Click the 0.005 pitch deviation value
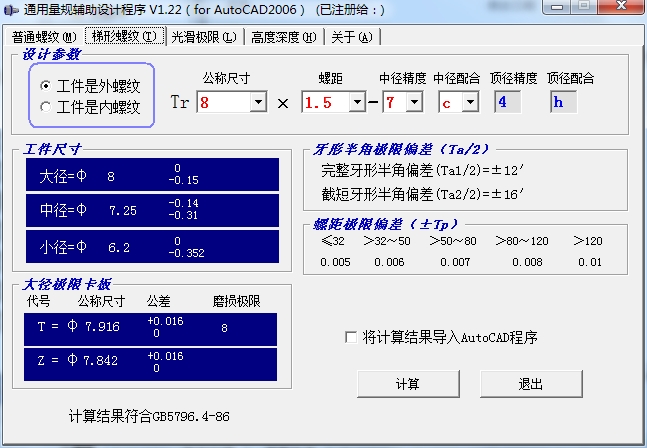 coord(335,262)
